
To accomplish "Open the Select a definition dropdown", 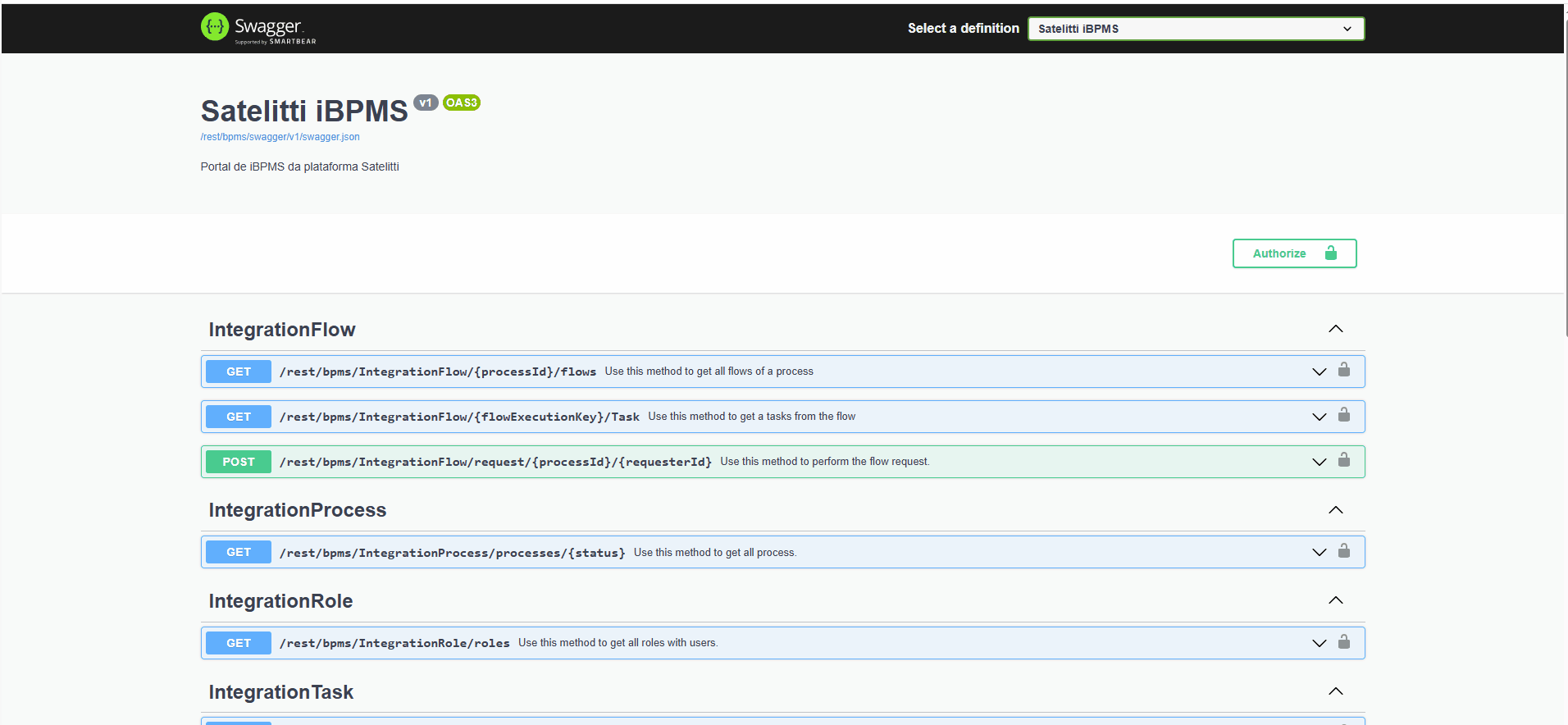I will click(1197, 29).
